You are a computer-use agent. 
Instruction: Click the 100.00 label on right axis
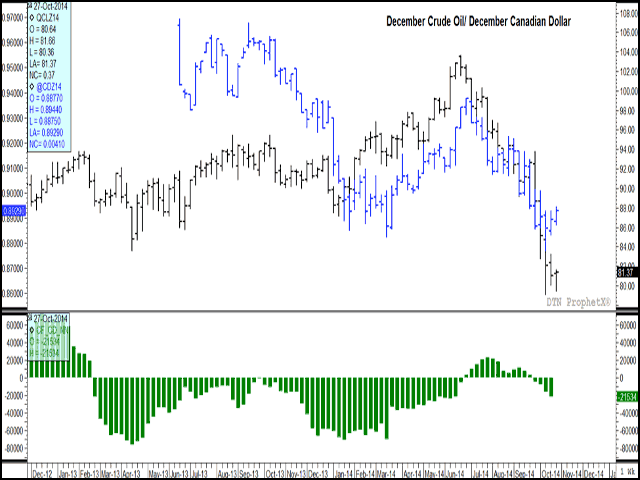[x=628, y=91]
